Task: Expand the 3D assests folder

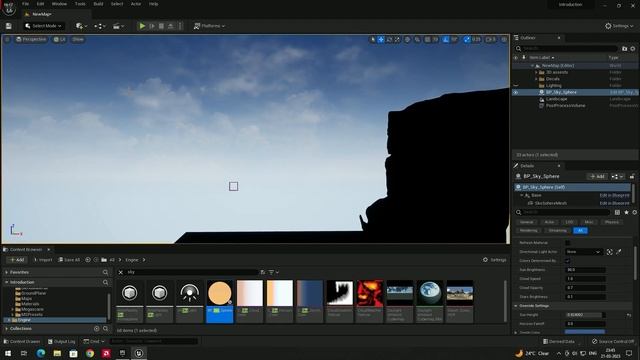Action: click(536, 72)
